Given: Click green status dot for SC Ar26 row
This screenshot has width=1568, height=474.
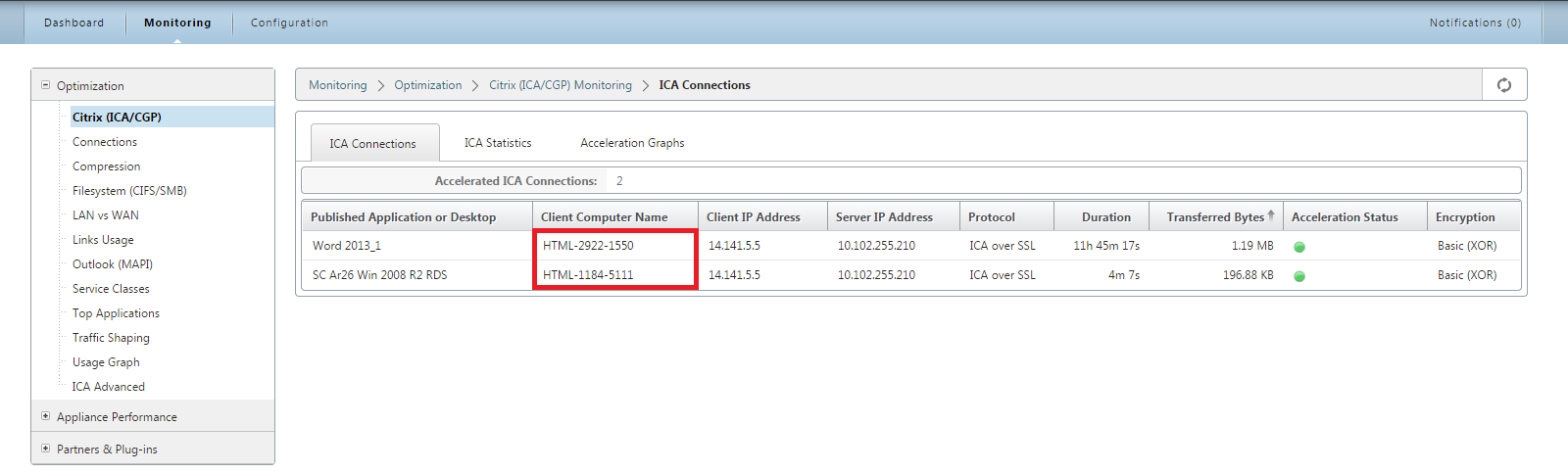Looking at the screenshot, I should (x=1299, y=276).
